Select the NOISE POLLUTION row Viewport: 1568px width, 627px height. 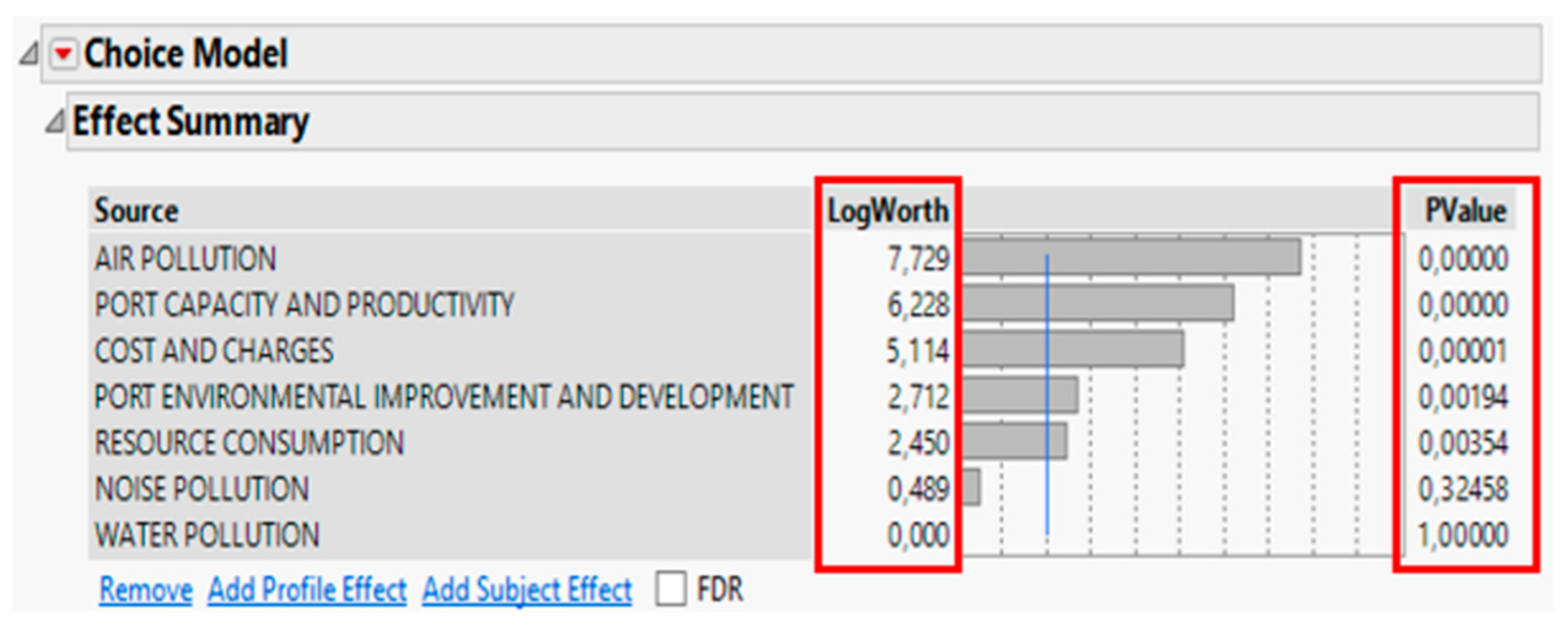pos(202,489)
